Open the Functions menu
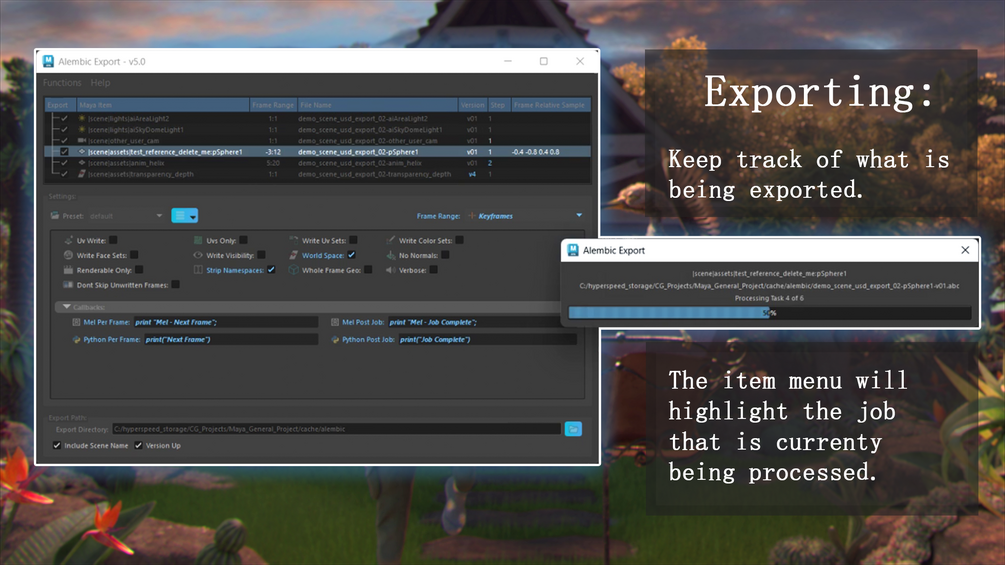Screen dimensions: 1005x565 click(62, 83)
